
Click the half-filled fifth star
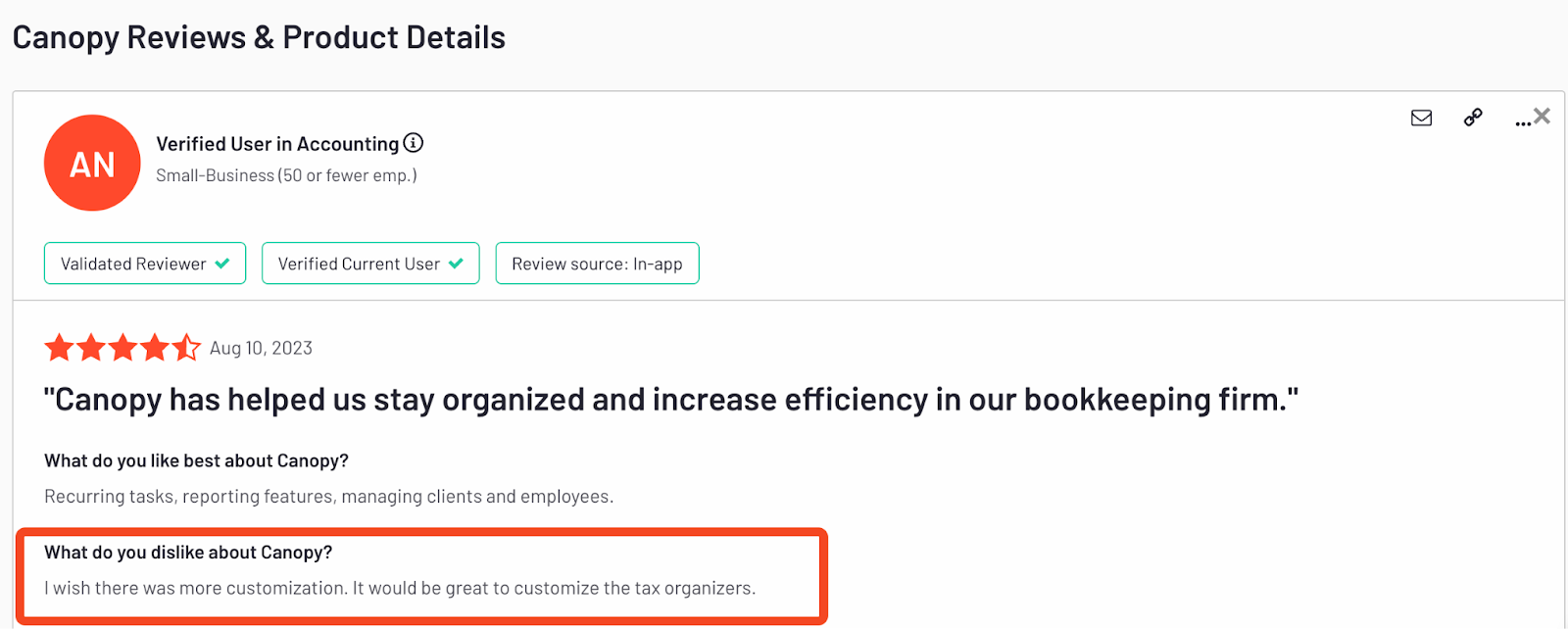(x=186, y=347)
